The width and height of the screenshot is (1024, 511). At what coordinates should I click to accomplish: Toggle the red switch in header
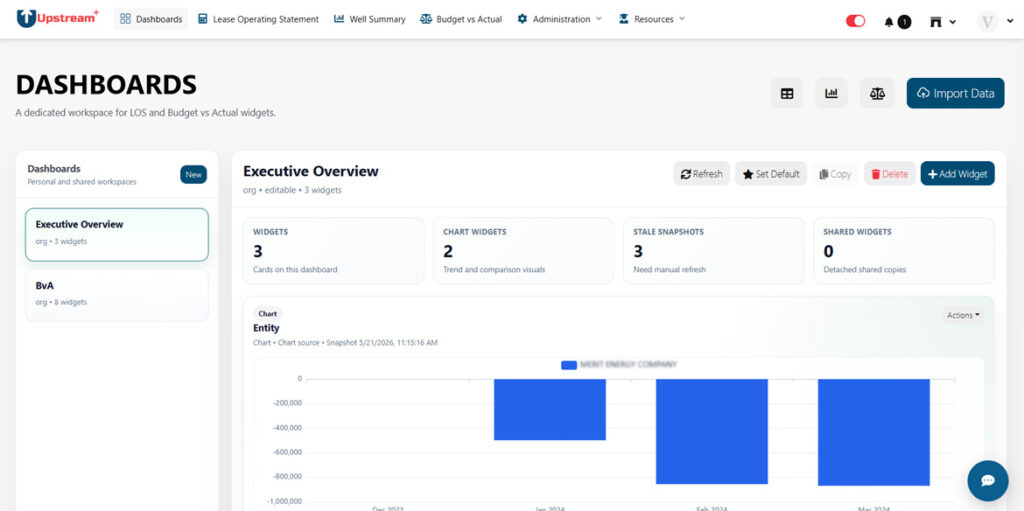(855, 21)
